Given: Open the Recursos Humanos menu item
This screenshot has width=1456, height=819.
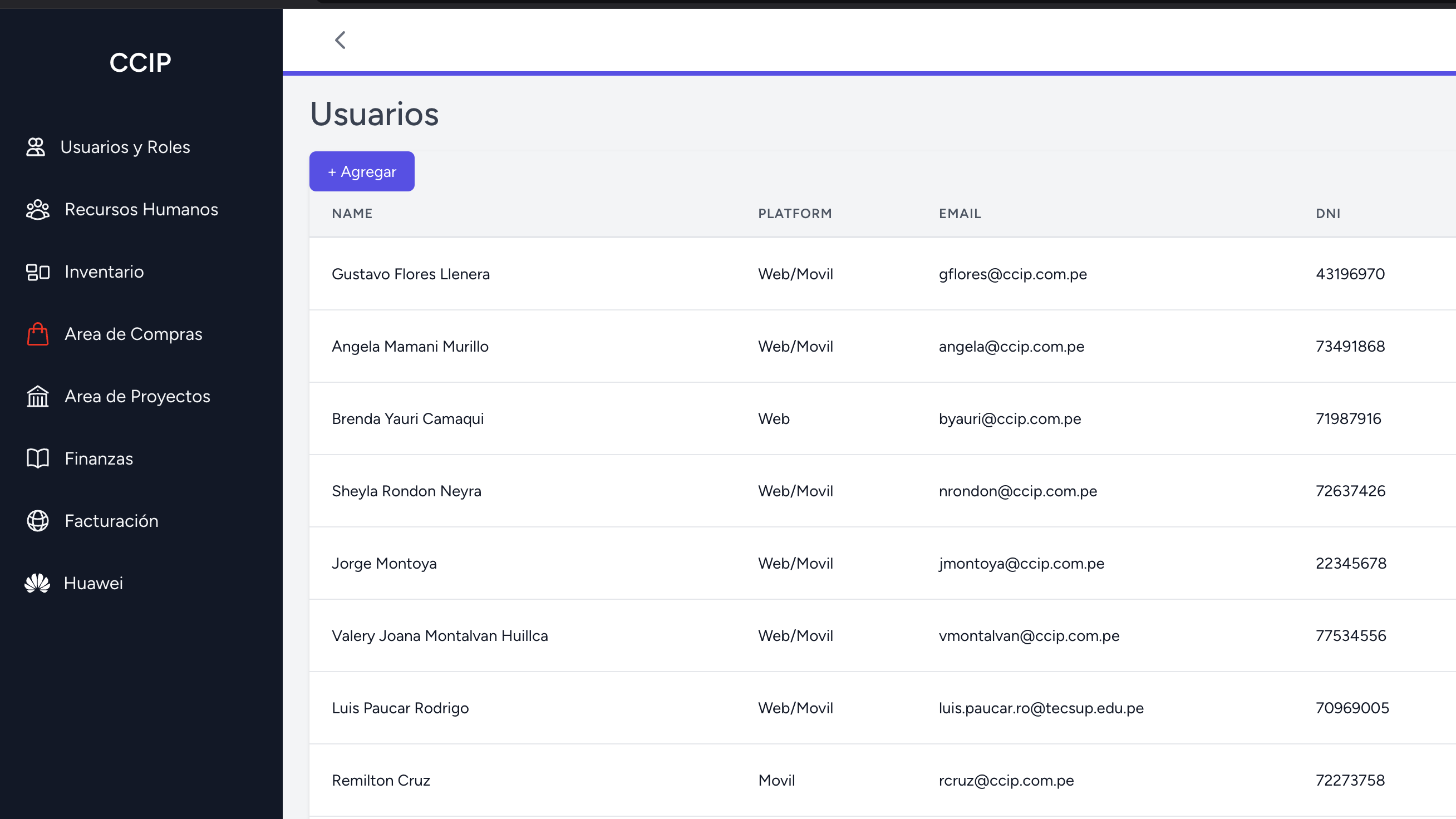Looking at the screenshot, I should click(x=141, y=210).
